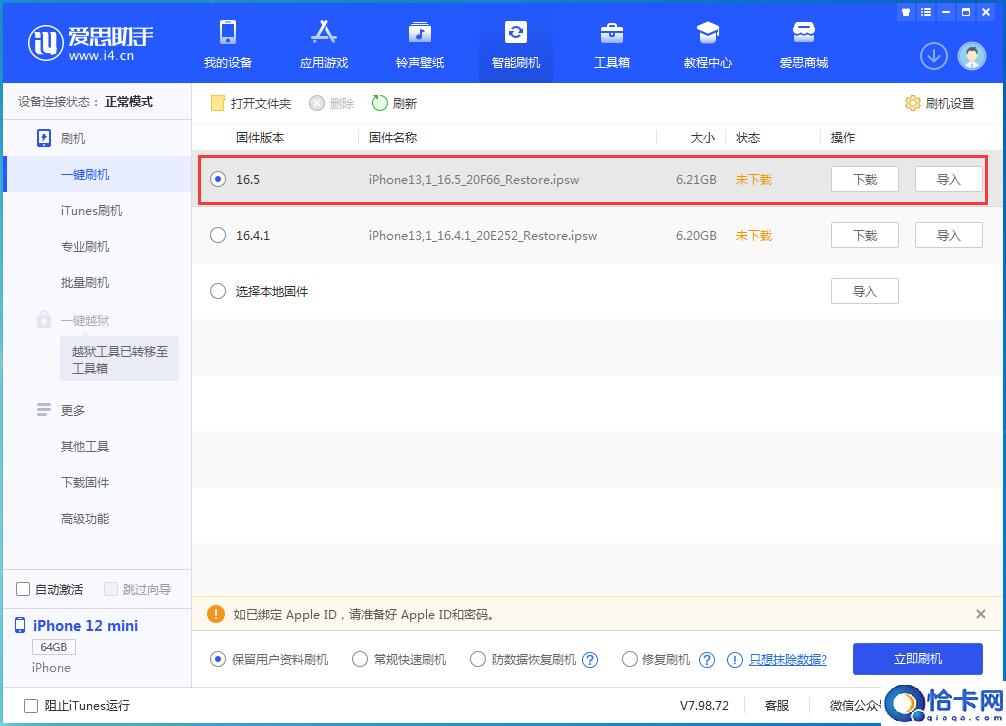Click the 打开文件夹 folder icon
The image size is (1006, 726).
217,103
